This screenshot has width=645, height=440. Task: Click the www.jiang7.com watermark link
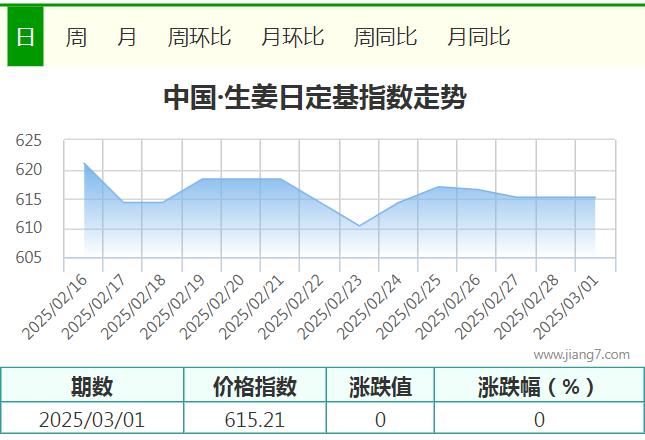[581, 354]
